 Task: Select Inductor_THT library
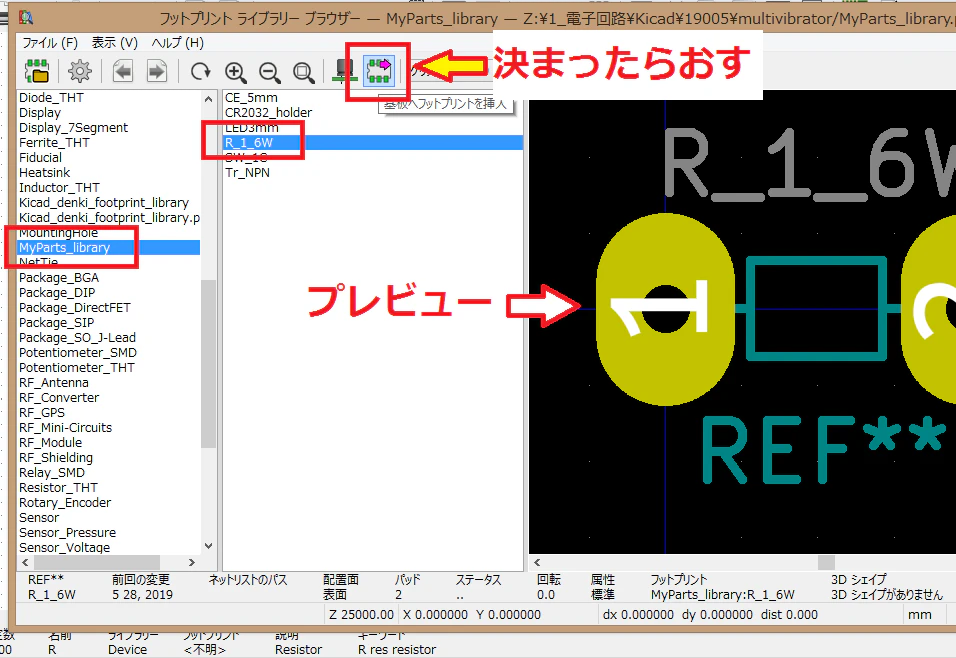point(59,188)
